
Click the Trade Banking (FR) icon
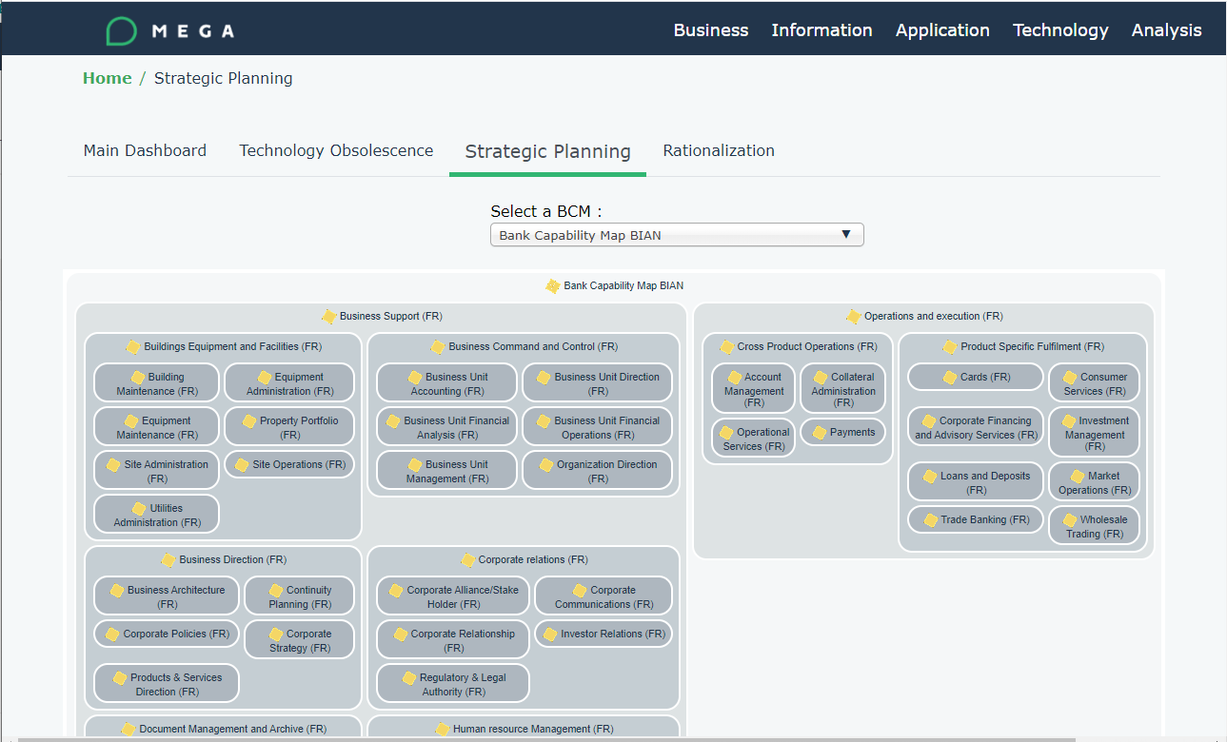[x=929, y=520]
